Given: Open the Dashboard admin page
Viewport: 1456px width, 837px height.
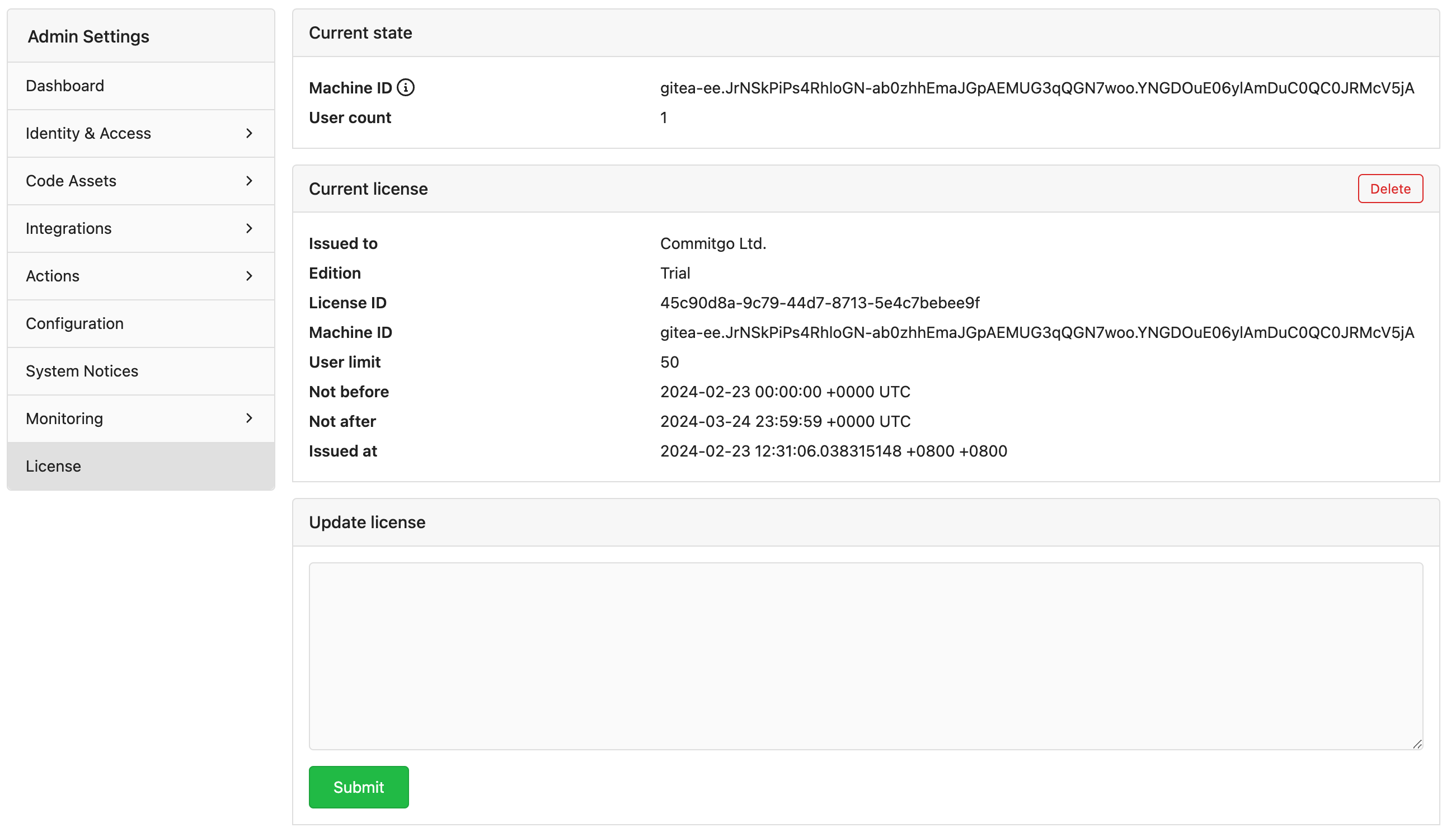Looking at the screenshot, I should pyautogui.click(x=65, y=85).
